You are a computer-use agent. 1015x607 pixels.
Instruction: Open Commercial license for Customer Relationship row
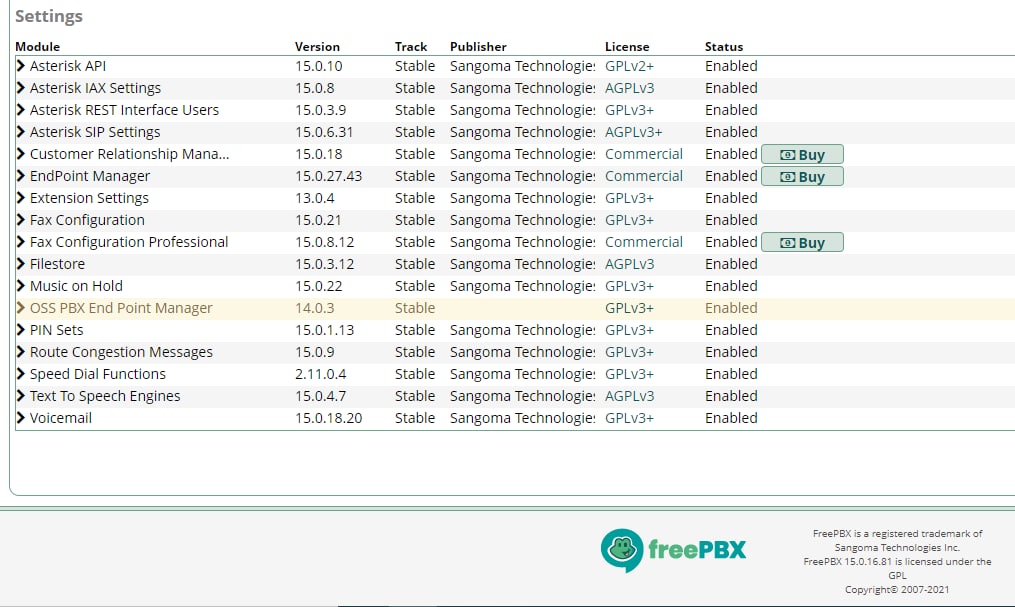pyautogui.click(x=643, y=154)
